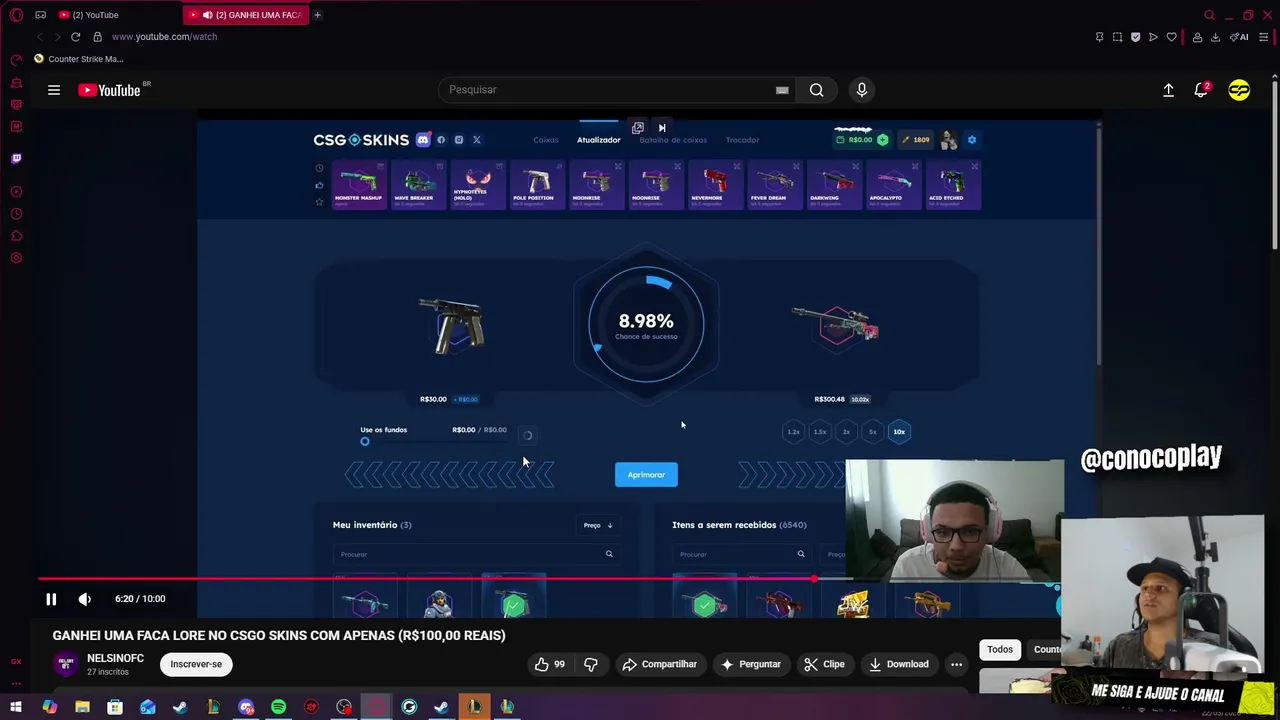The image size is (1280, 720).
Task: Open File Explorer from the taskbar
Action: (82, 708)
